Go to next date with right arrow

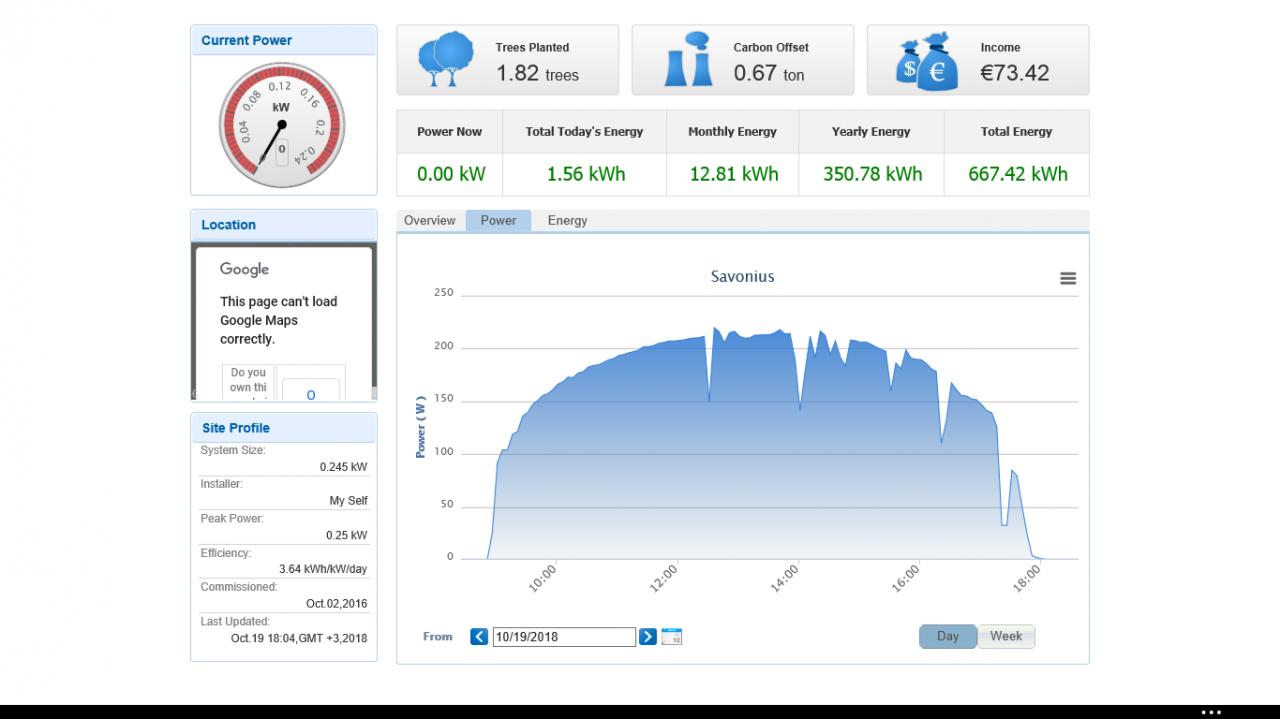click(x=648, y=636)
